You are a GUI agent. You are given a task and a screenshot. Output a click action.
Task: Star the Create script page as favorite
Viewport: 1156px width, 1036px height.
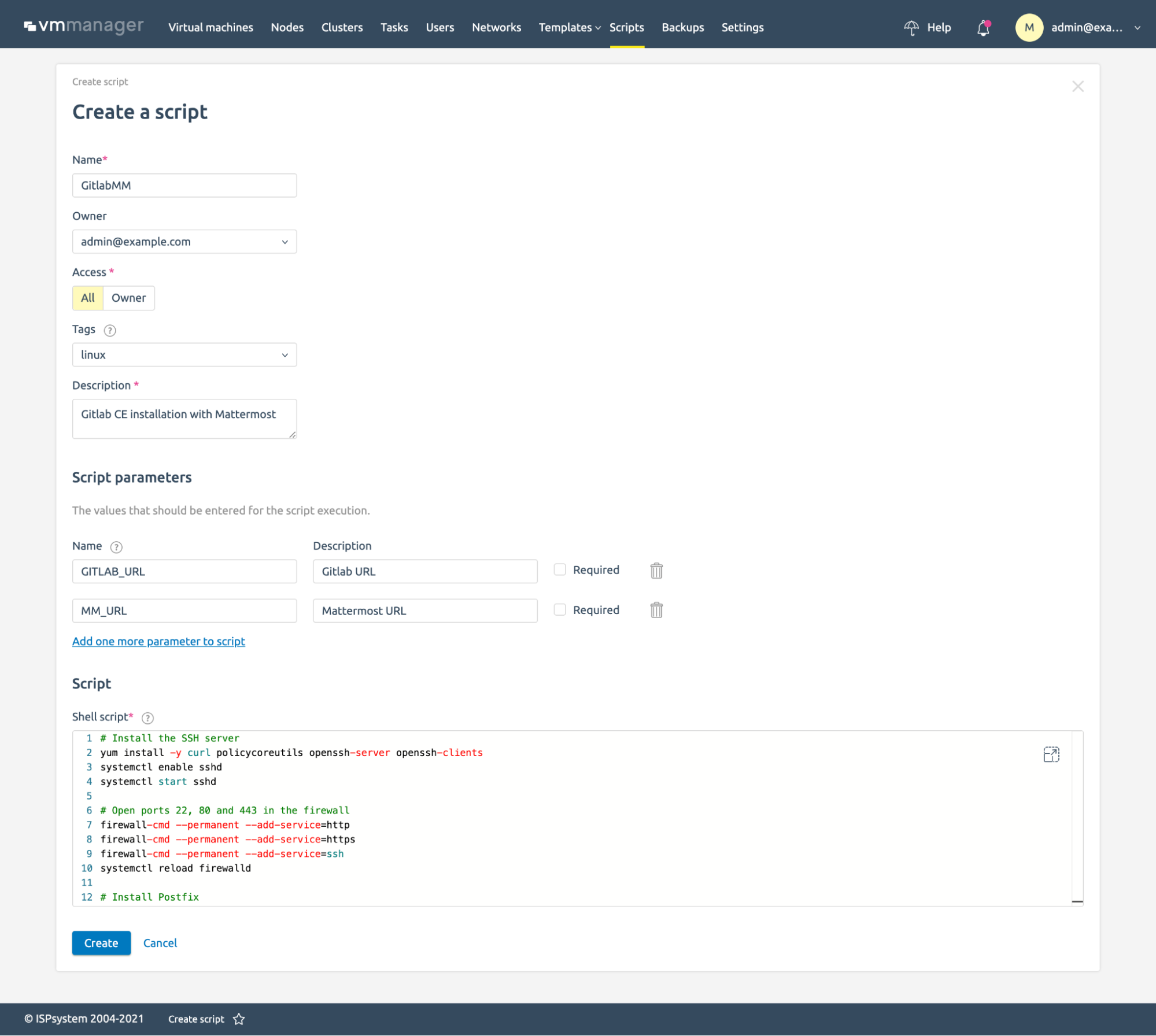[x=239, y=1019]
